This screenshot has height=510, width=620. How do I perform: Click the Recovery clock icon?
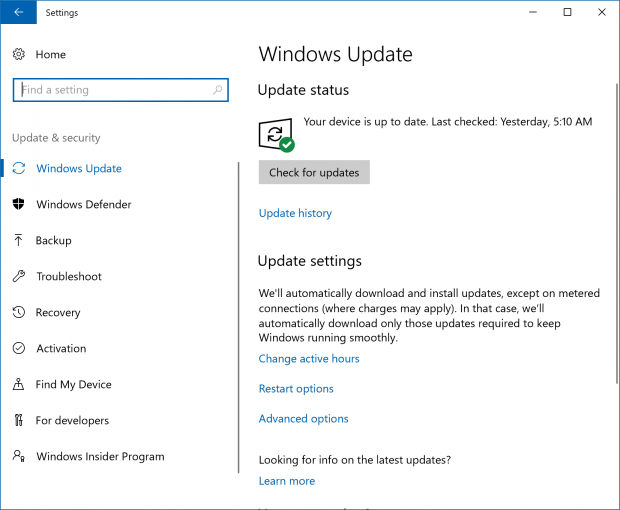pyautogui.click(x=19, y=312)
